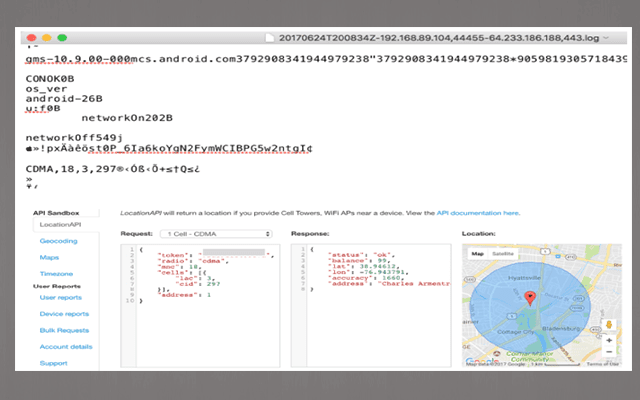The width and height of the screenshot is (640, 400).
Task: Click the red location marker on map
Action: click(530, 297)
